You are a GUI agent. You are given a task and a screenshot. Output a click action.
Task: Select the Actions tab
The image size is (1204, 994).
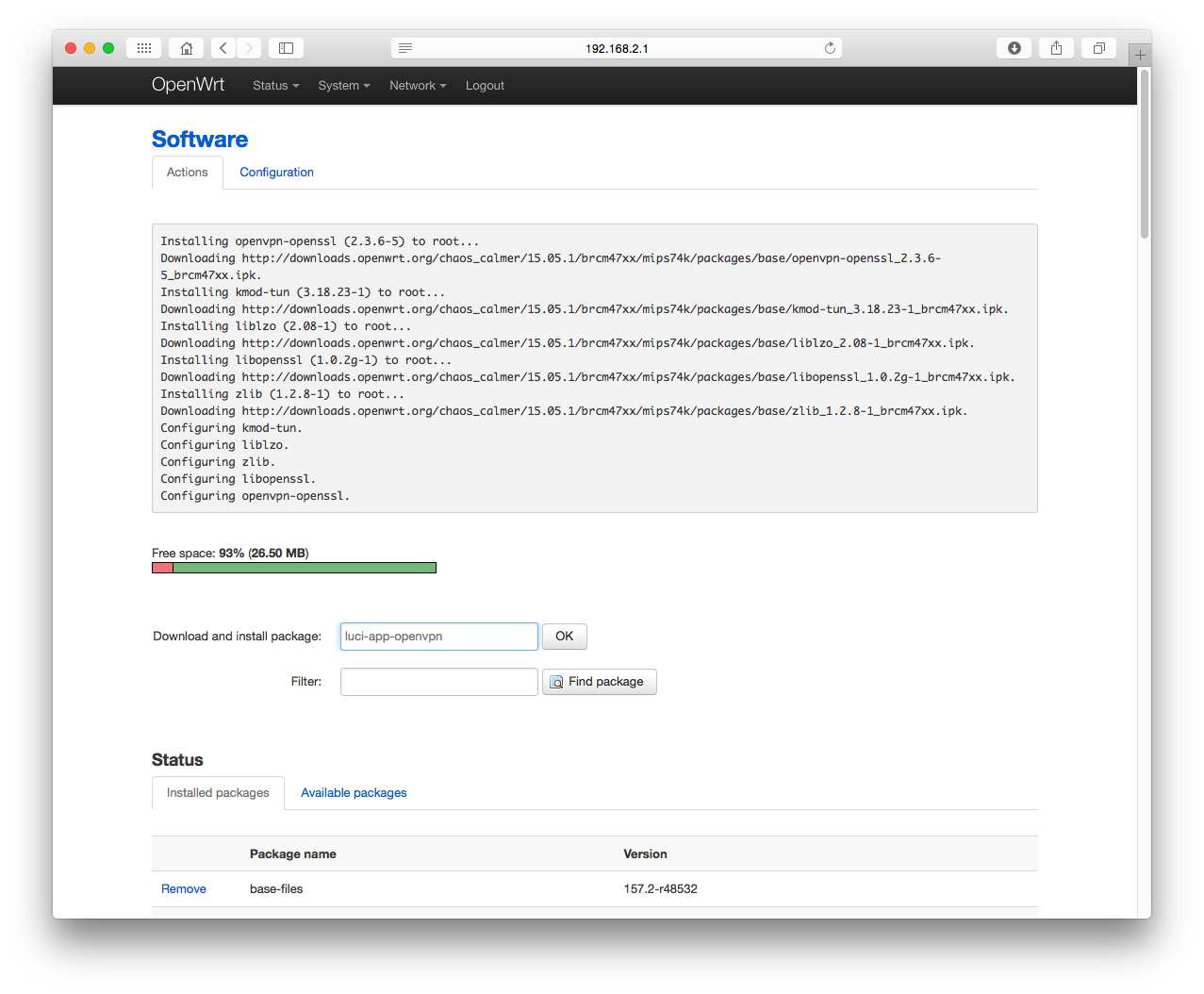(x=188, y=173)
